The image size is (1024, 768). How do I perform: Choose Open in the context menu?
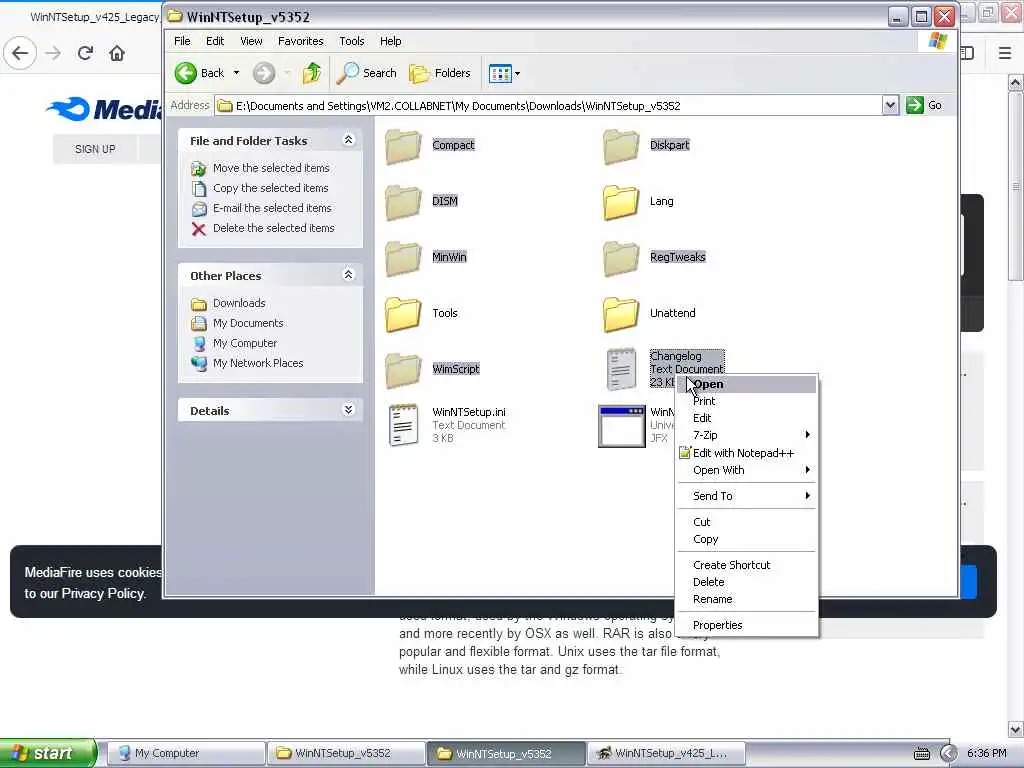point(746,385)
